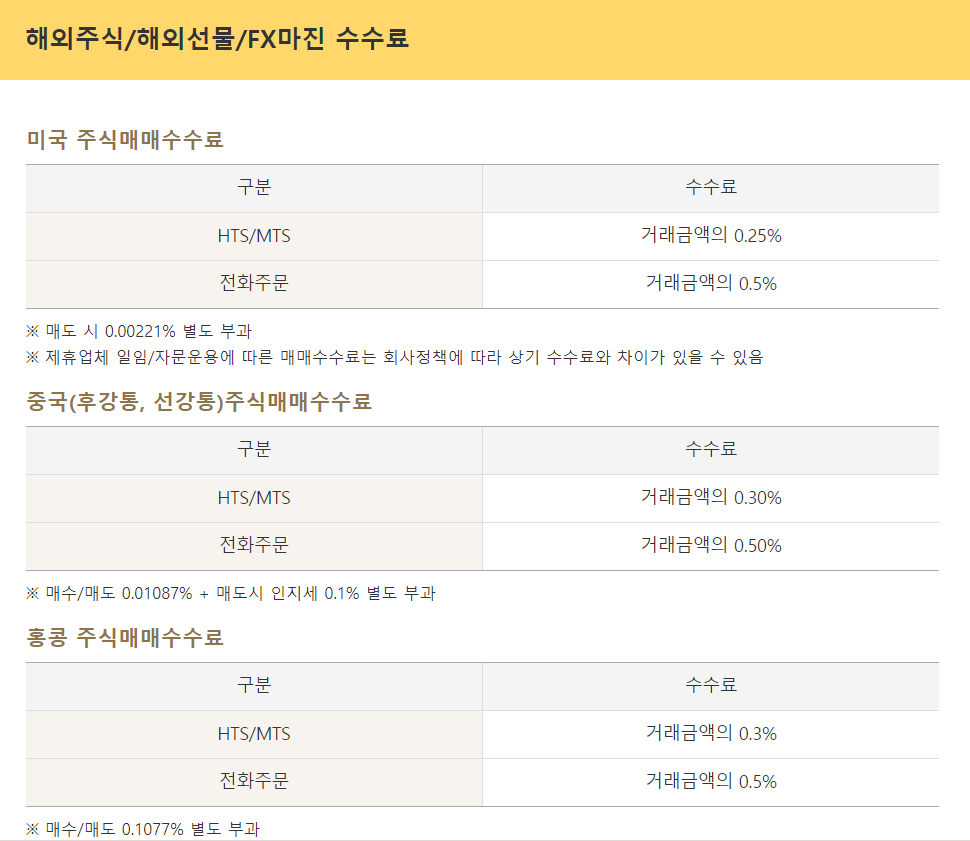Image resolution: width=970 pixels, height=841 pixels.
Task: Select Hong Kong phone order fee 거래금액의 0.5%
Action: (x=711, y=782)
